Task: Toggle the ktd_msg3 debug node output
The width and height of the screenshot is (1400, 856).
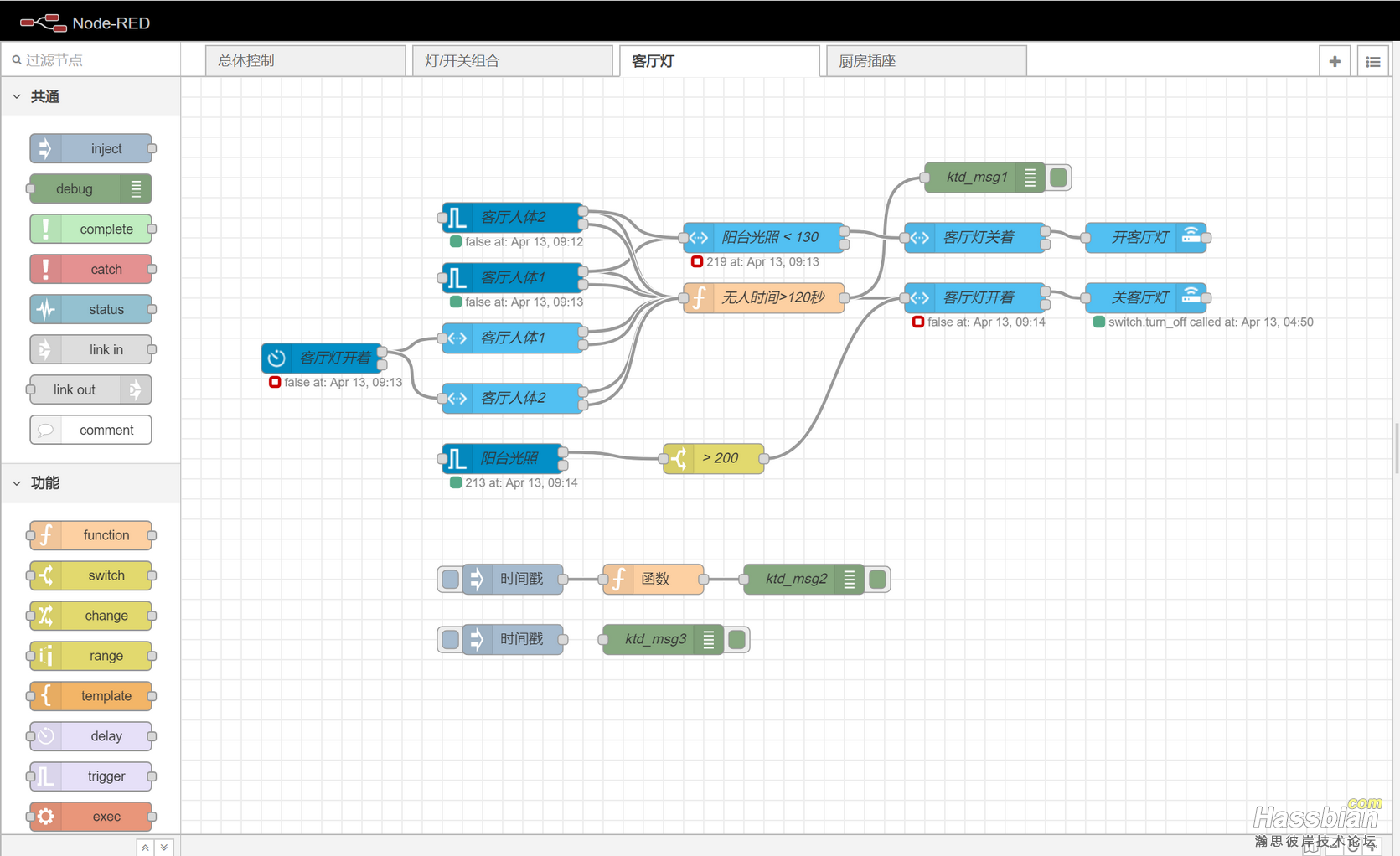Action: (x=736, y=639)
